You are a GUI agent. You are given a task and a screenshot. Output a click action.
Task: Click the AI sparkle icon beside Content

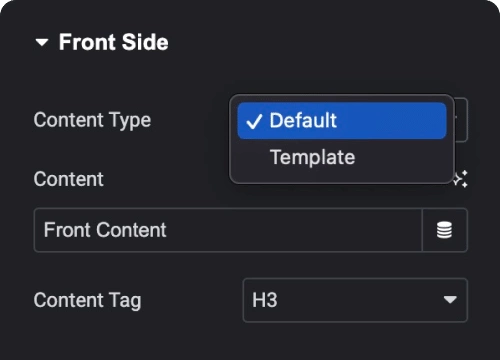(x=461, y=179)
